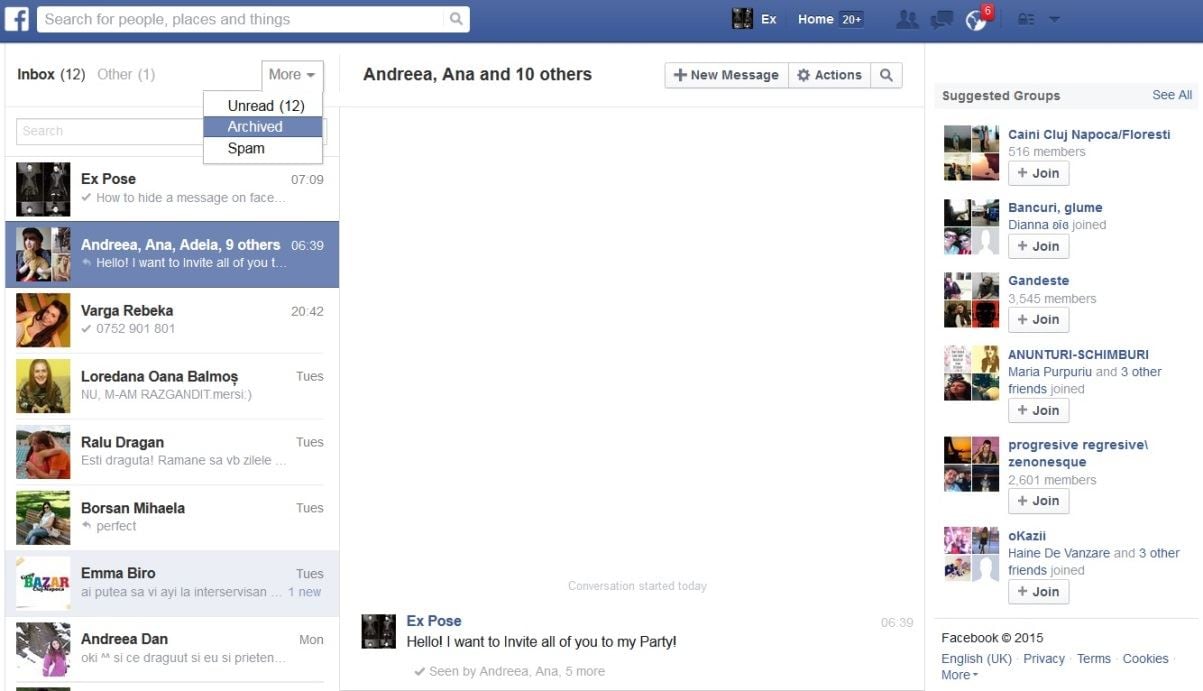Image resolution: width=1203 pixels, height=691 pixels.
Task: Join the Bancuri, glume group
Action: (1038, 246)
